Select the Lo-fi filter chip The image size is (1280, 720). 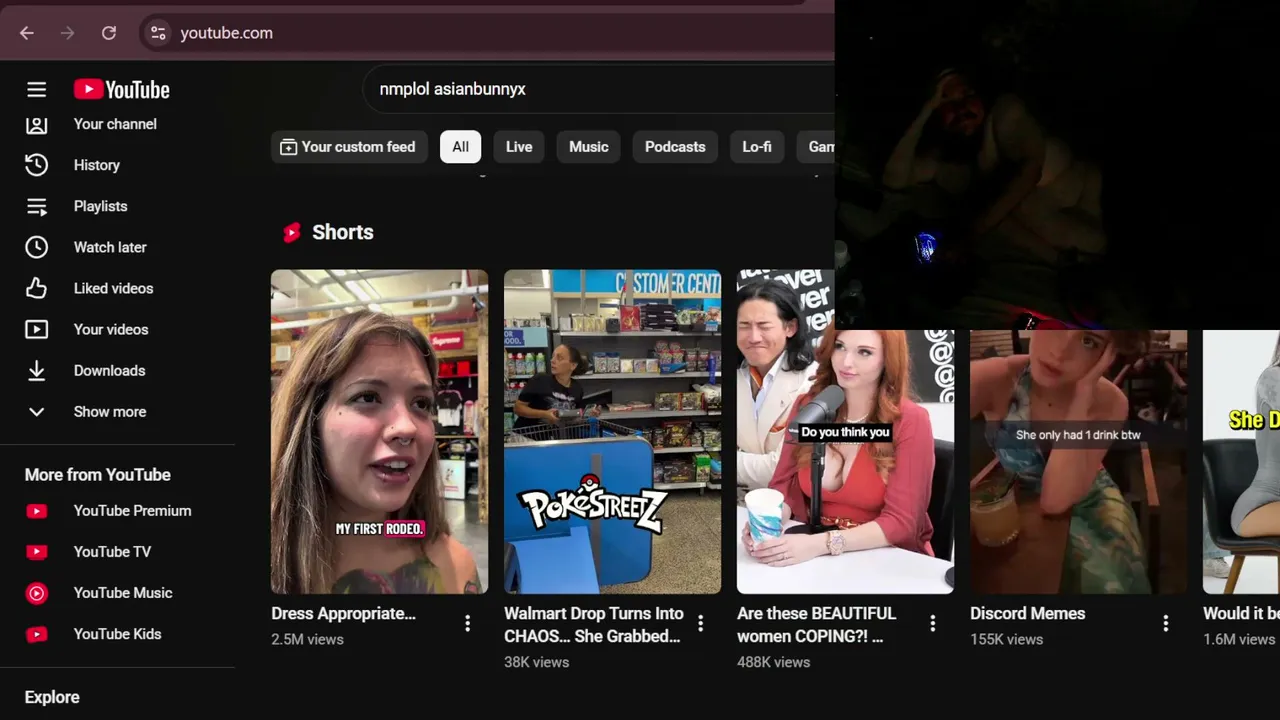[x=757, y=147]
